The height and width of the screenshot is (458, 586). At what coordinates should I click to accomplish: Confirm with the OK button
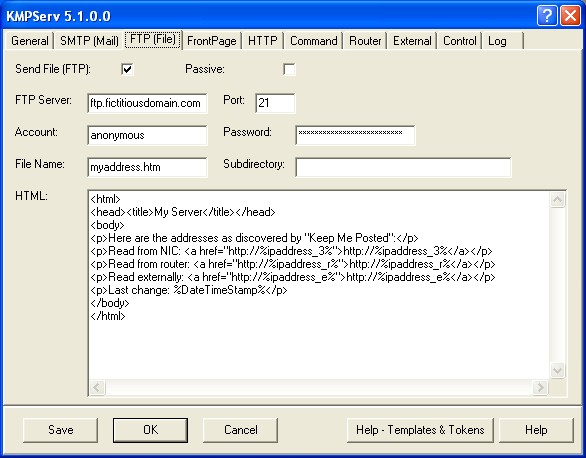(x=150, y=430)
